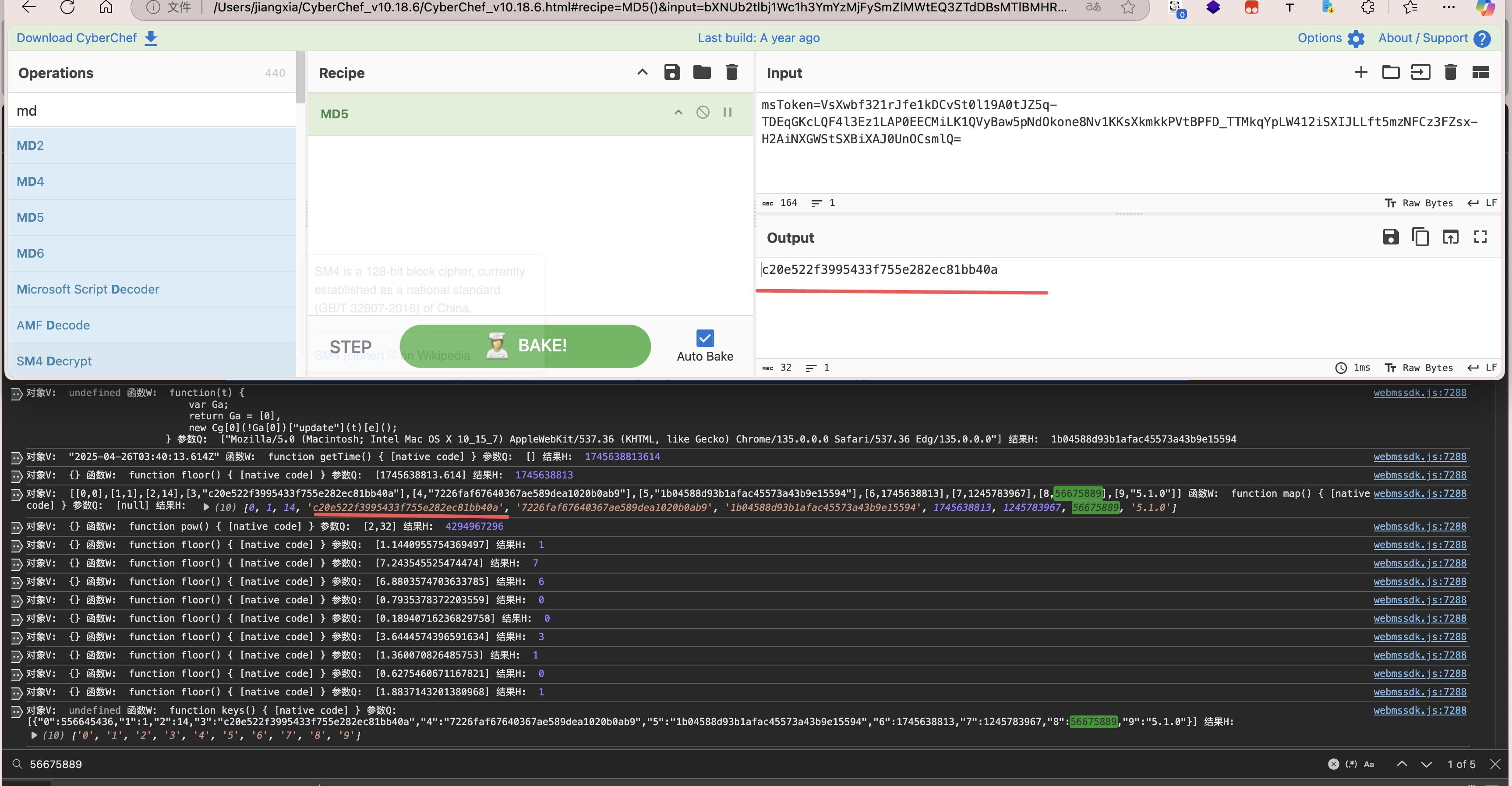Go to previous search match in console
This screenshot has width=1512, height=786.
(x=1402, y=764)
